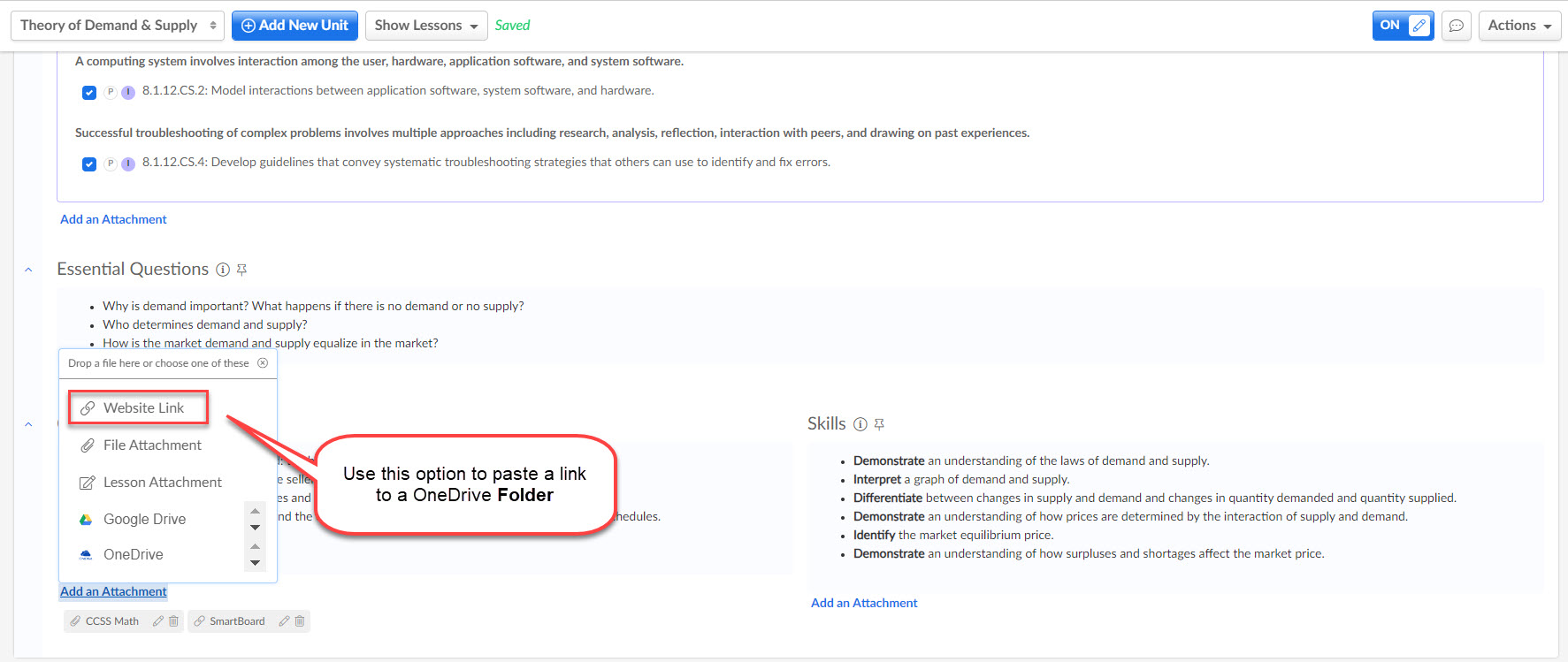Viewport: 1568px width, 662px height.
Task: Delete the CCSS Math attachment with trash icon
Action: (174, 621)
